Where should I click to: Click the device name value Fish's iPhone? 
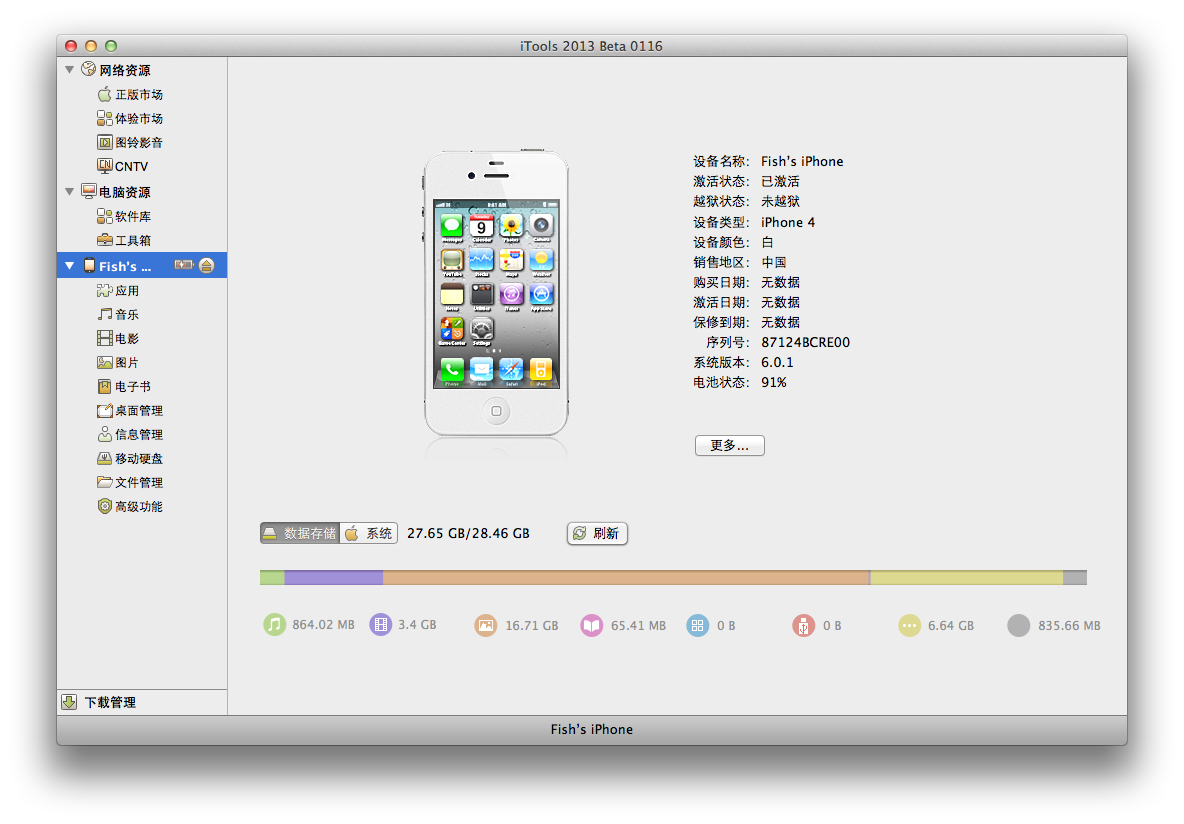point(802,162)
